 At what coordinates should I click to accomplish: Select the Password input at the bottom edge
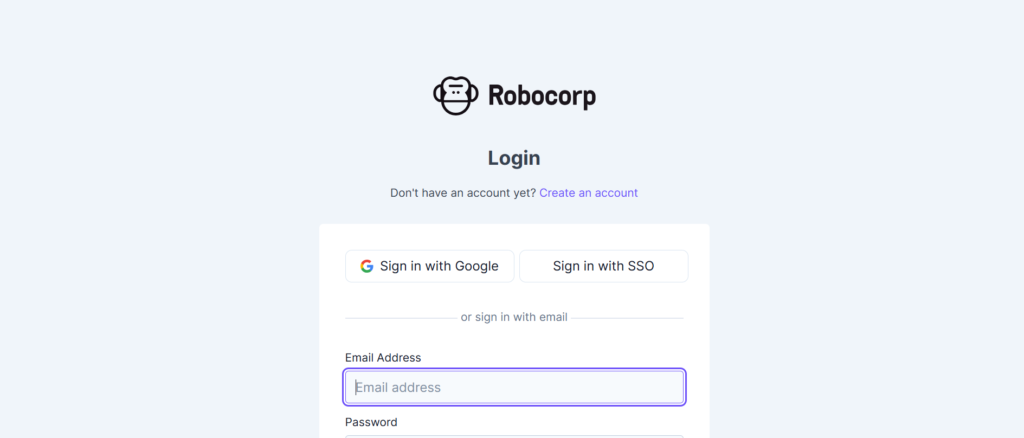pyautogui.click(x=514, y=435)
